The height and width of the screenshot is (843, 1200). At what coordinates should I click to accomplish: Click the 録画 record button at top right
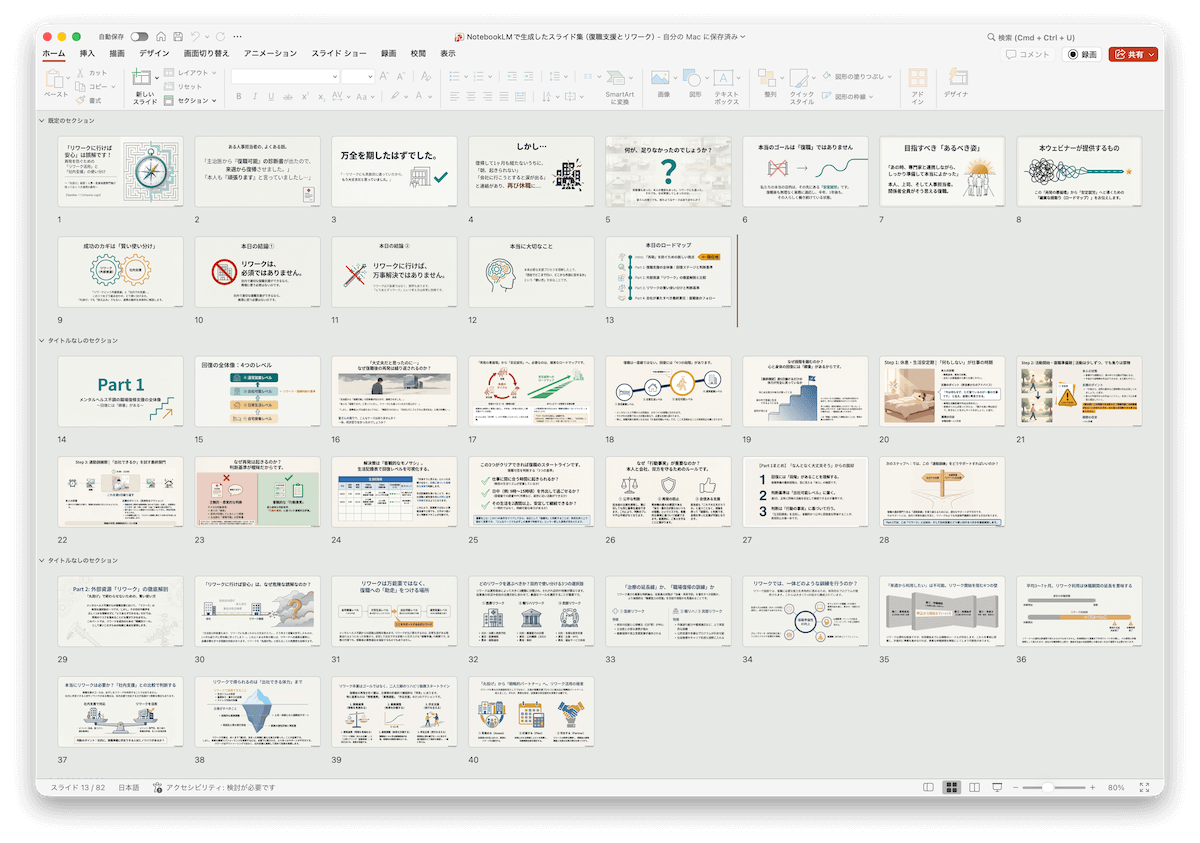[1082, 55]
